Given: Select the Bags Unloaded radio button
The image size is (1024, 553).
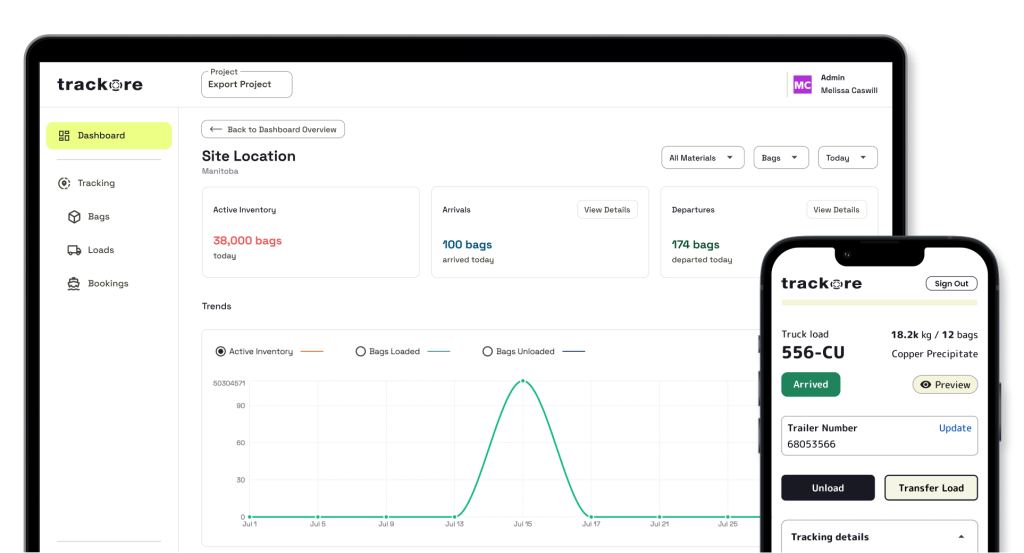Looking at the screenshot, I should point(488,352).
